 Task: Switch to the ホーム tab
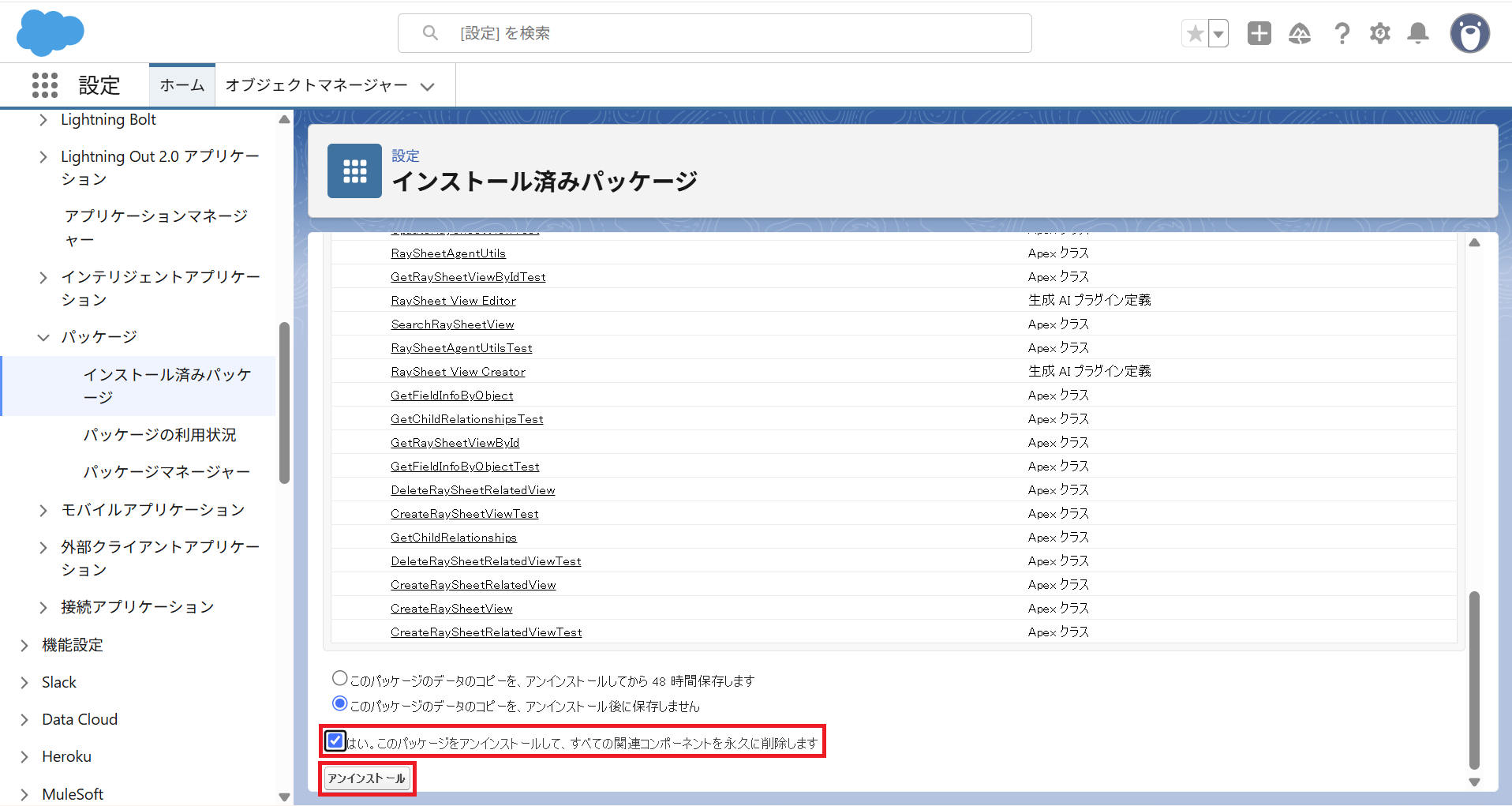pyautogui.click(x=182, y=85)
